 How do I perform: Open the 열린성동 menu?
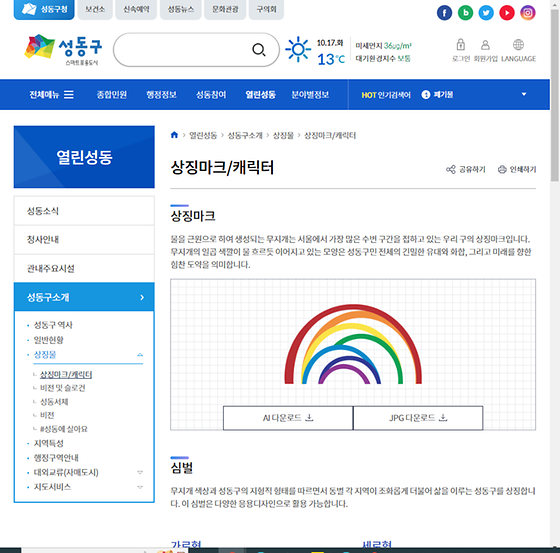pos(260,95)
